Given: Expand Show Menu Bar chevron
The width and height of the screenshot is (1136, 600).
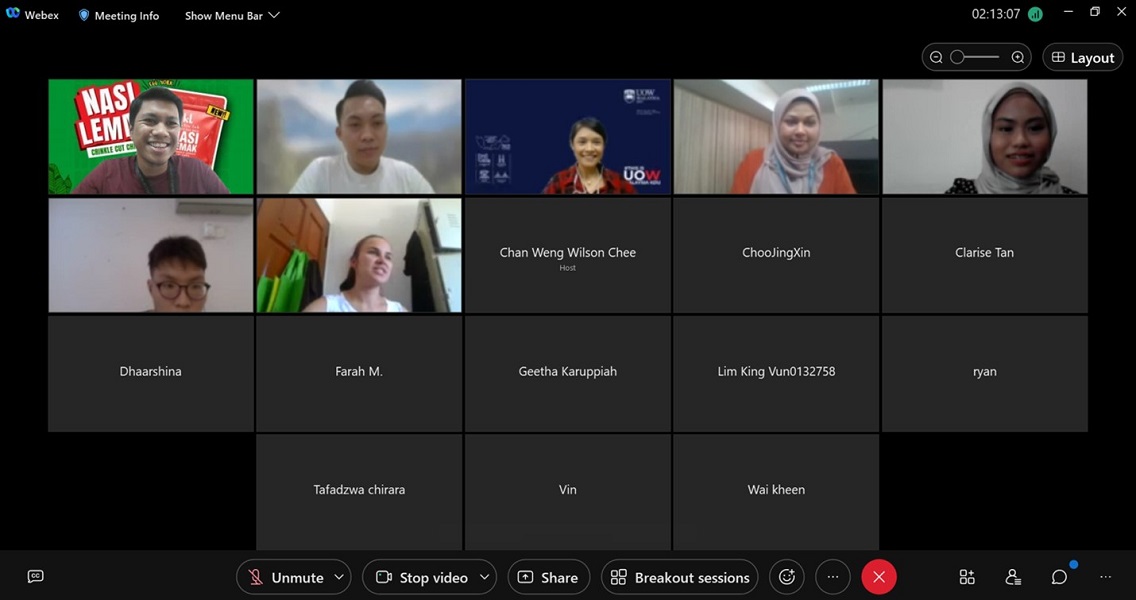Looking at the screenshot, I should pyautogui.click(x=274, y=15).
